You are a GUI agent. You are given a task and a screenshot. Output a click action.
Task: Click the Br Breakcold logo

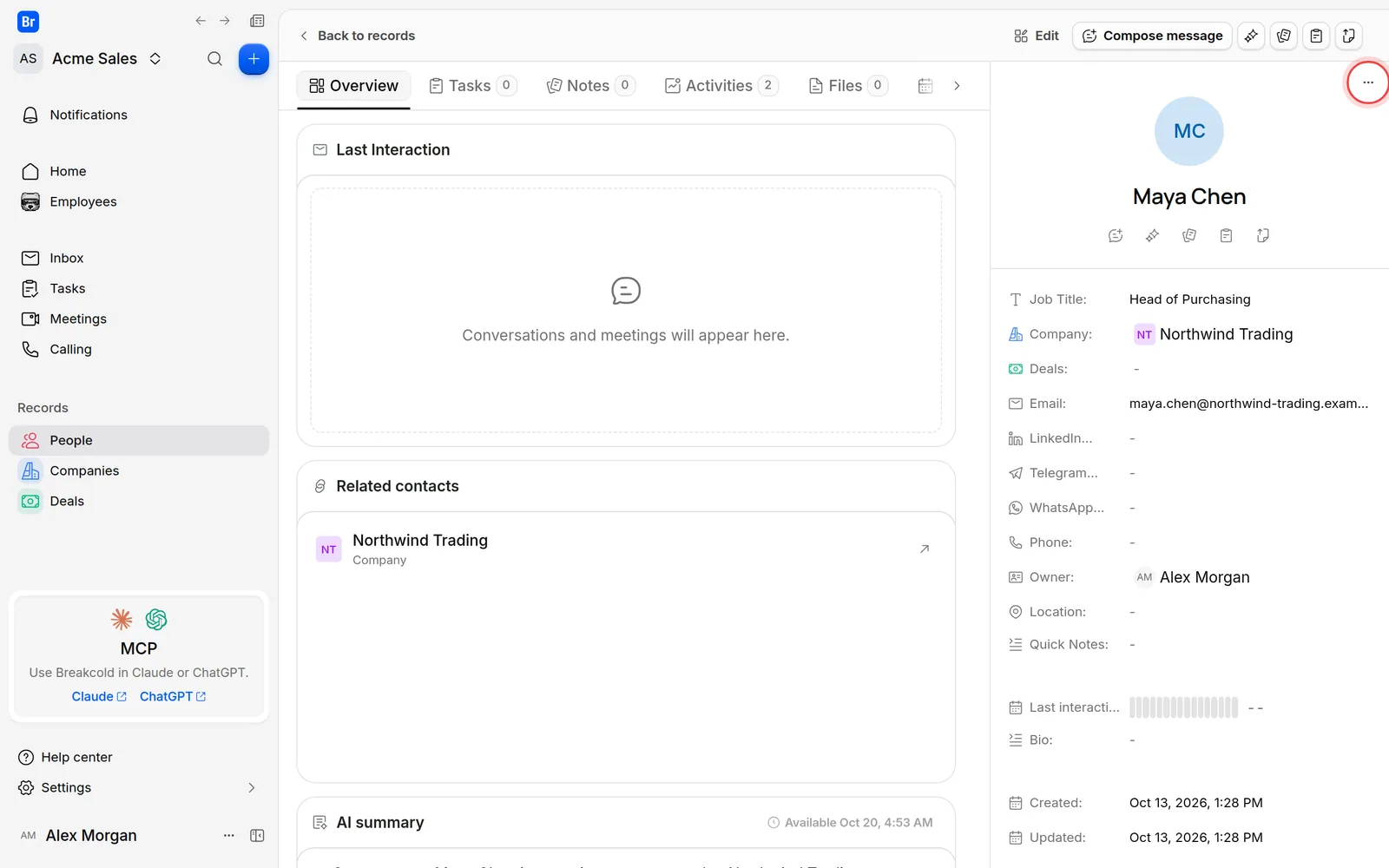(28, 22)
